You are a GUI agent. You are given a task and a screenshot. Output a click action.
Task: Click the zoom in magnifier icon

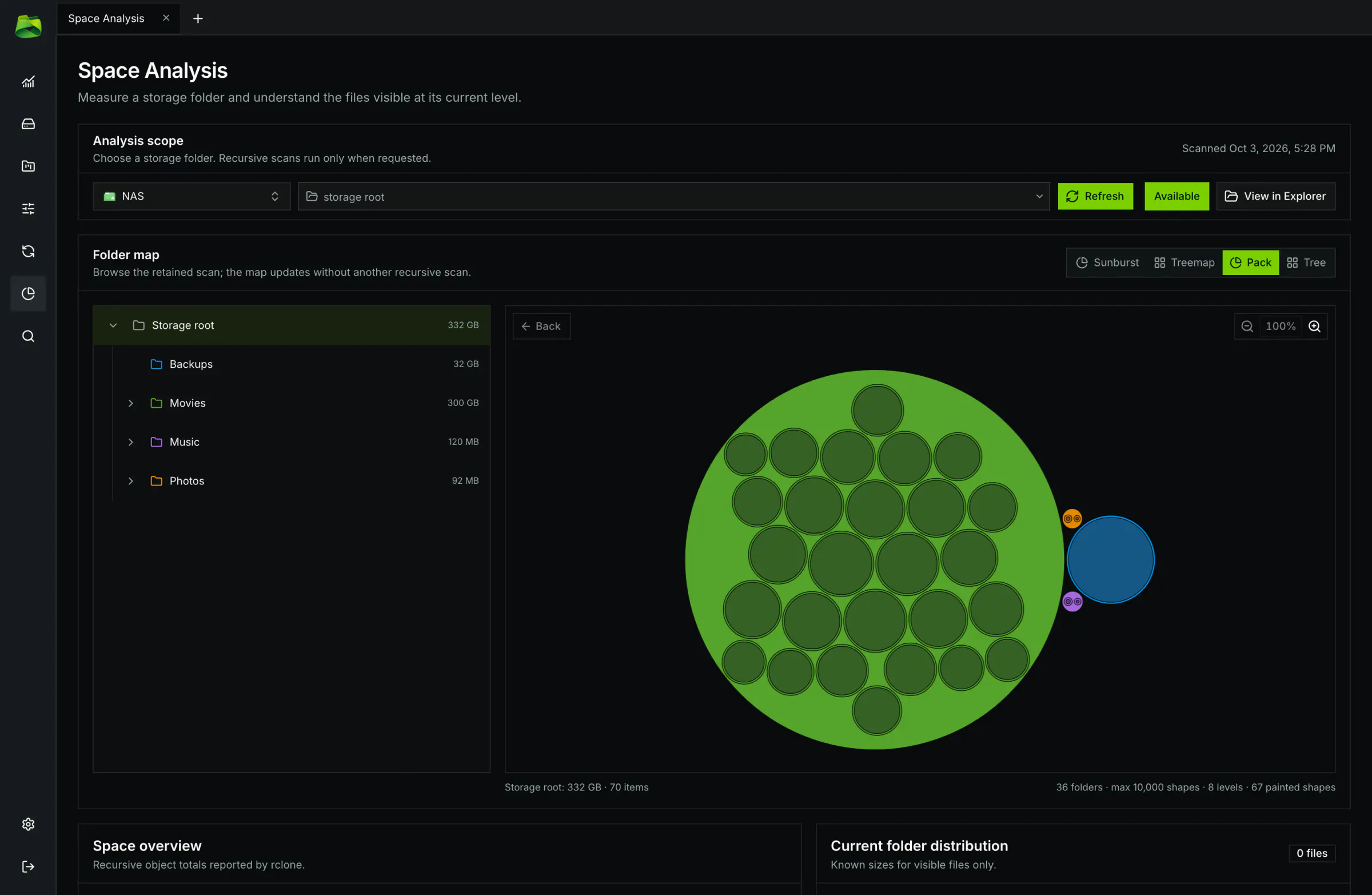coord(1314,327)
